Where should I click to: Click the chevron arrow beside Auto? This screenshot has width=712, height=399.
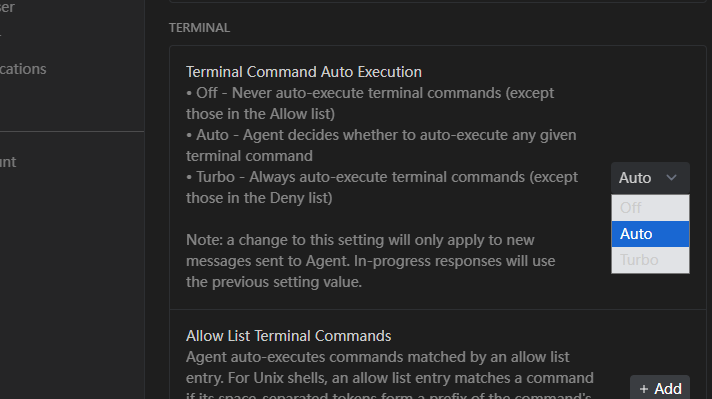pyautogui.click(x=671, y=177)
